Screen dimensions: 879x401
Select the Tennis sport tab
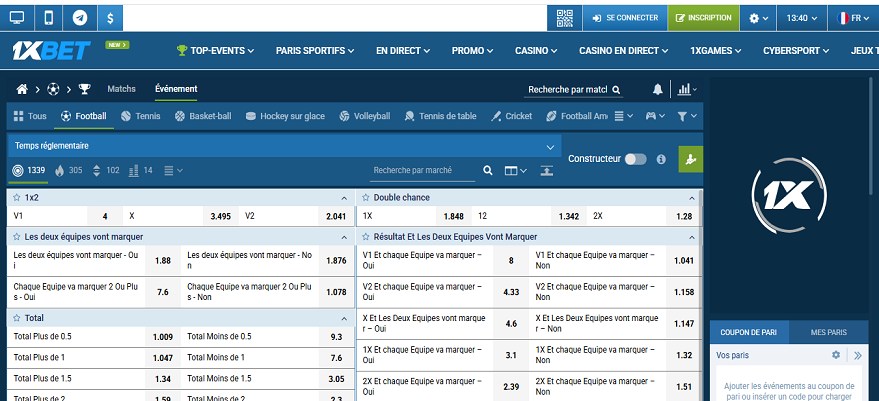tap(141, 116)
